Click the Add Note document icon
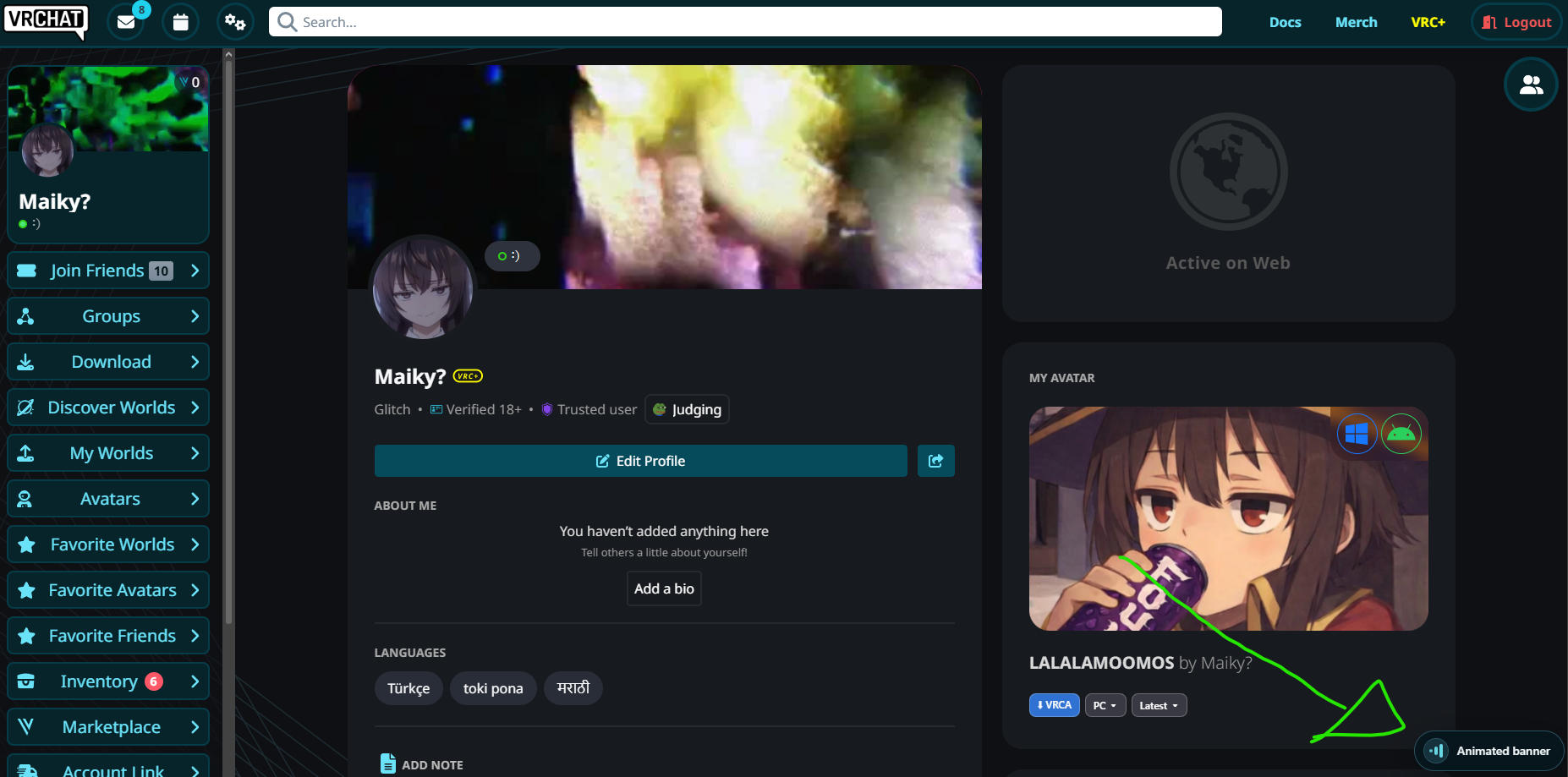The height and width of the screenshot is (777, 1568). point(387,763)
